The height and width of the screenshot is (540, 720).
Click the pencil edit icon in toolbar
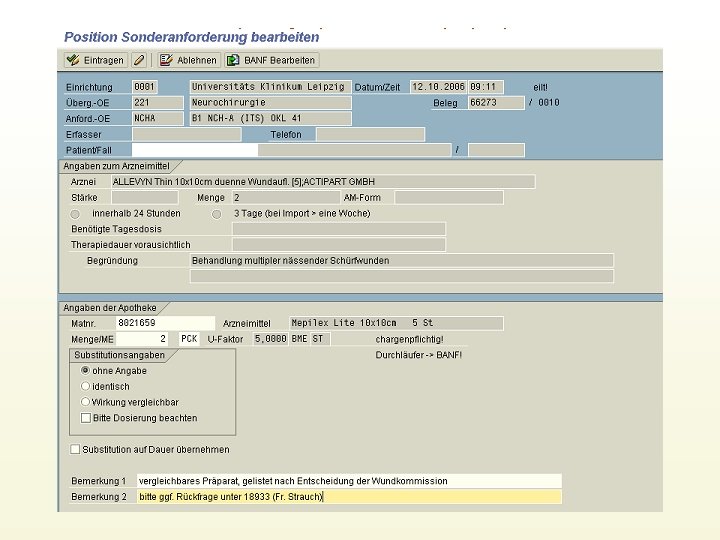pos(139,60)
